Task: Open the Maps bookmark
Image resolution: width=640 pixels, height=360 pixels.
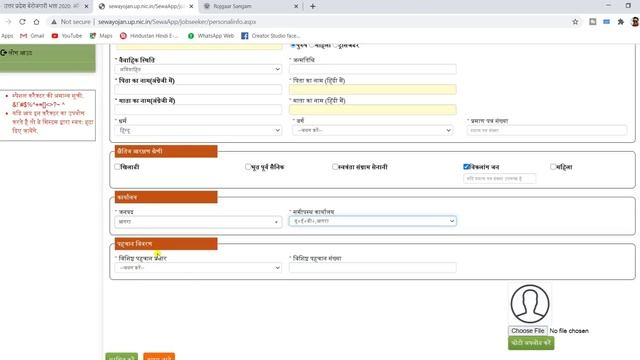Action: point(101,36)
